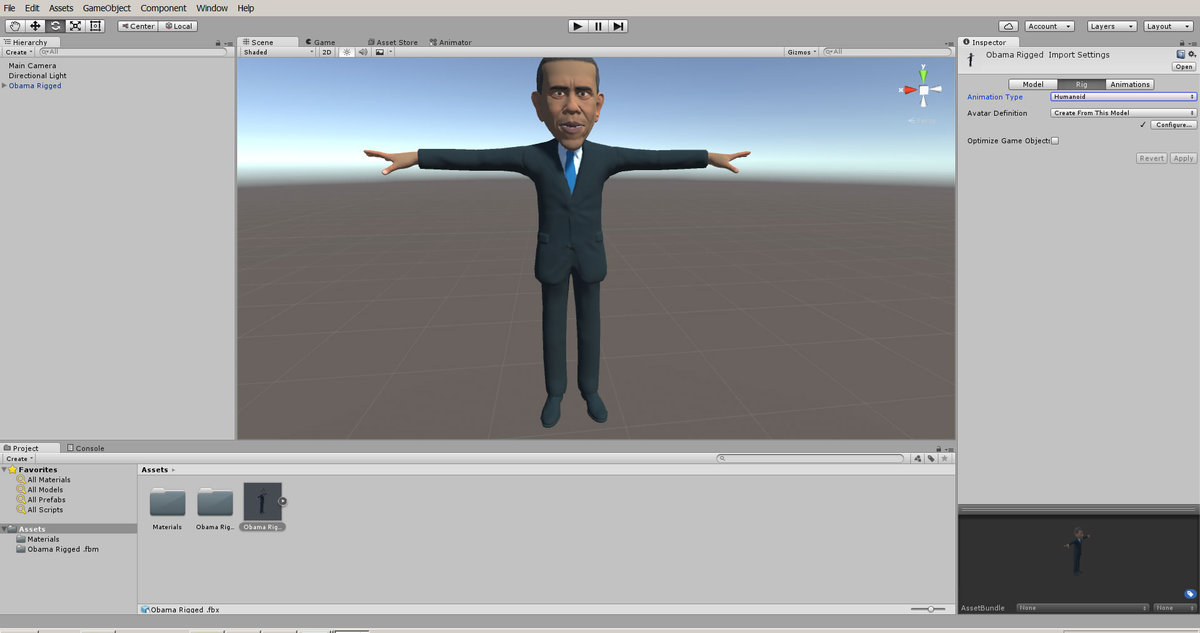Switch to the Animator tab
The height and width of the screenshot is (633, 1200).
click(451, 42)
